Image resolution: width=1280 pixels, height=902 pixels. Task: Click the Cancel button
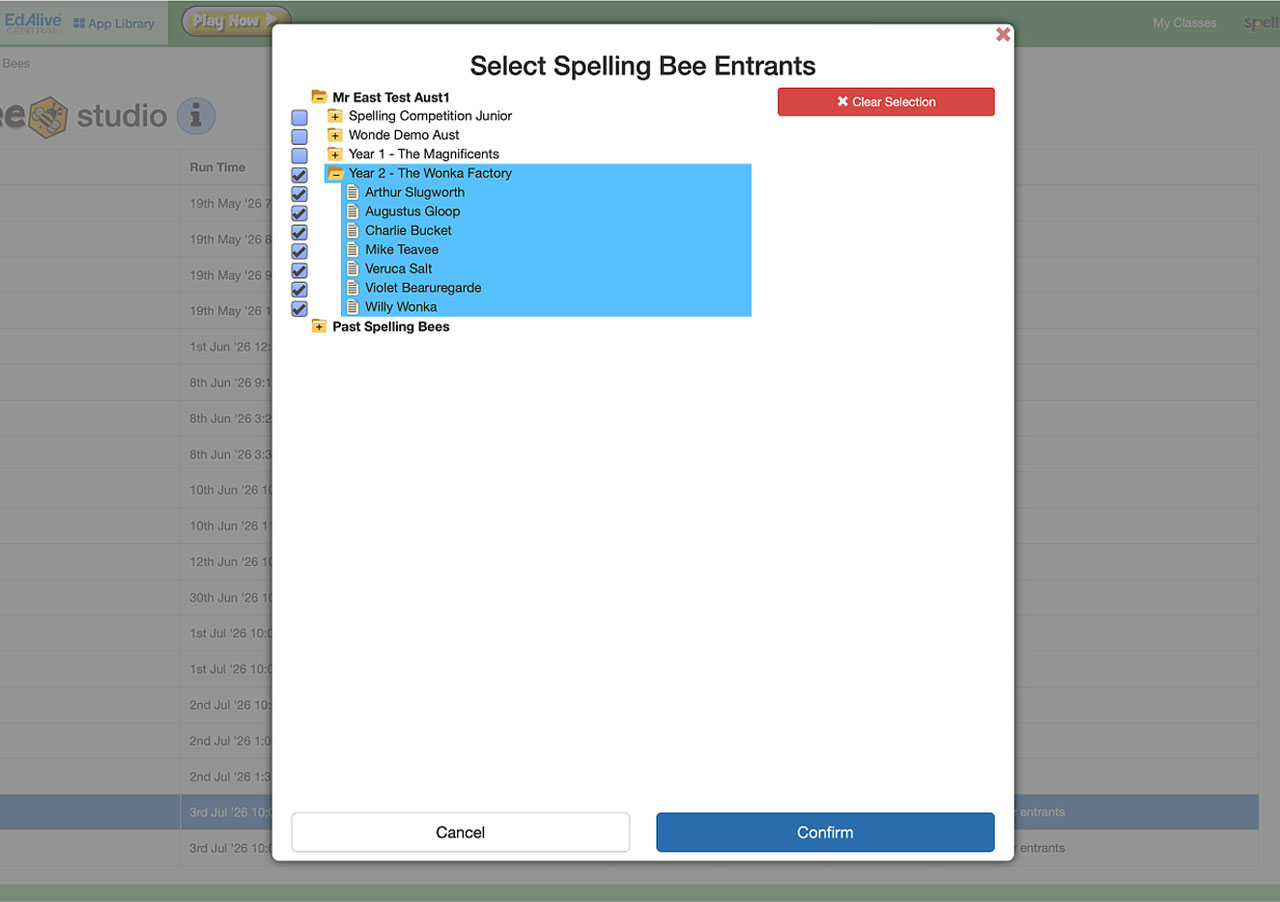[x=461, y=832]
